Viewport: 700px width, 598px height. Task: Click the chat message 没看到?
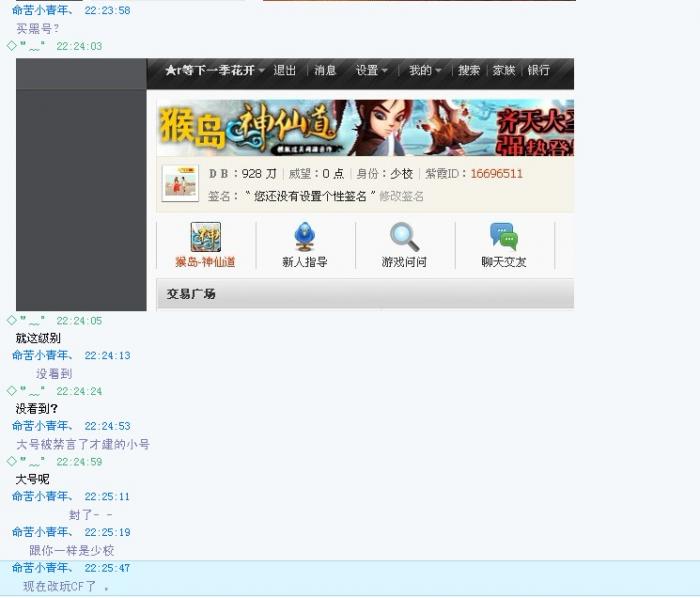pyautogui.click(x=37, y=409)
